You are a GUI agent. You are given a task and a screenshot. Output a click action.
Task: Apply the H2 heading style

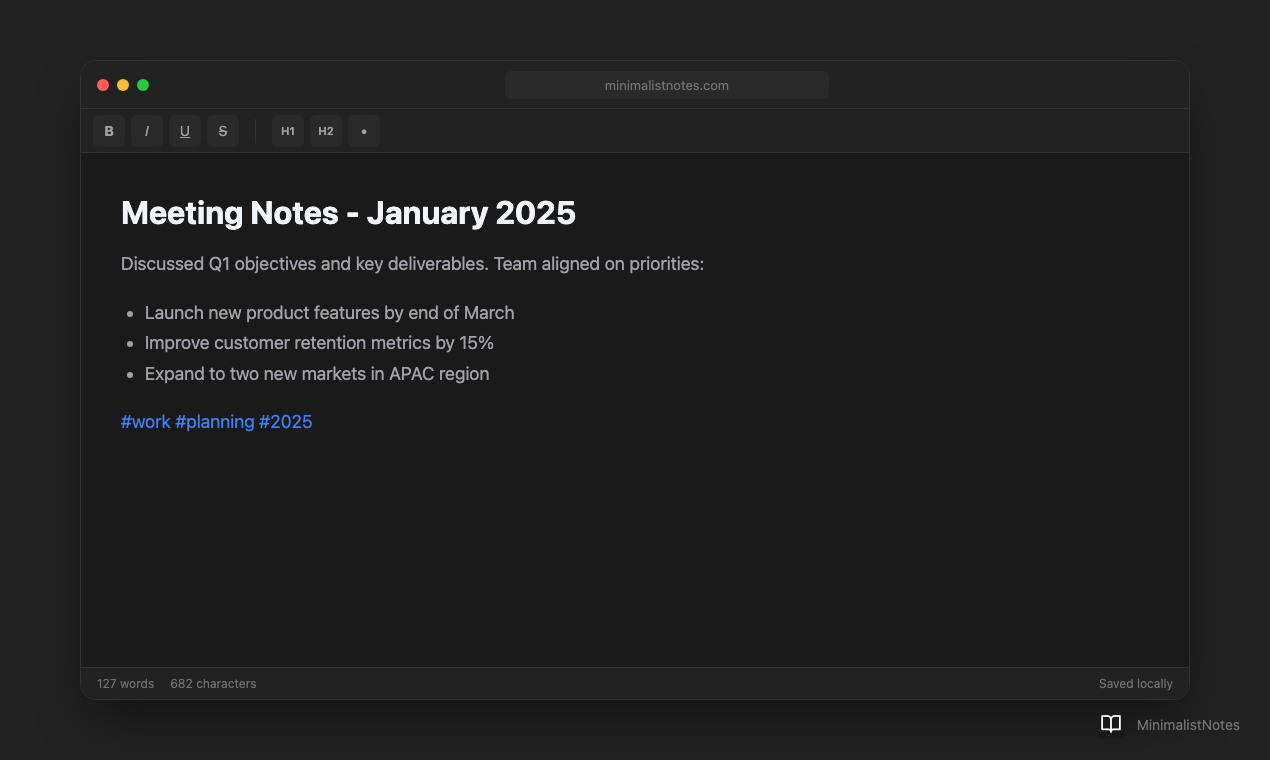(325, 131)
